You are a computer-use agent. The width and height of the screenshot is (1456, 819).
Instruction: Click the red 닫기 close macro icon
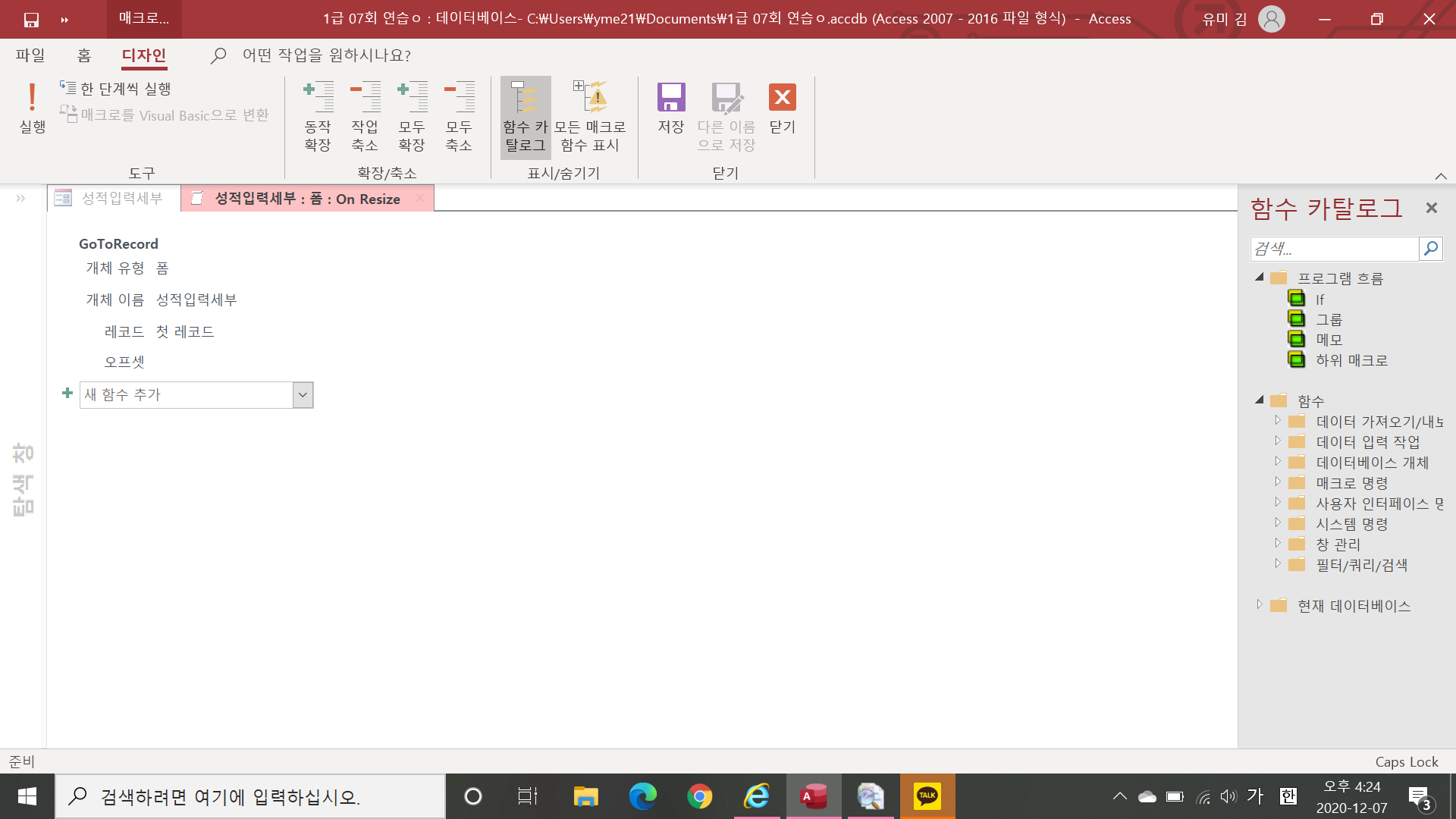pyautogui.click(x=782, y=99)
